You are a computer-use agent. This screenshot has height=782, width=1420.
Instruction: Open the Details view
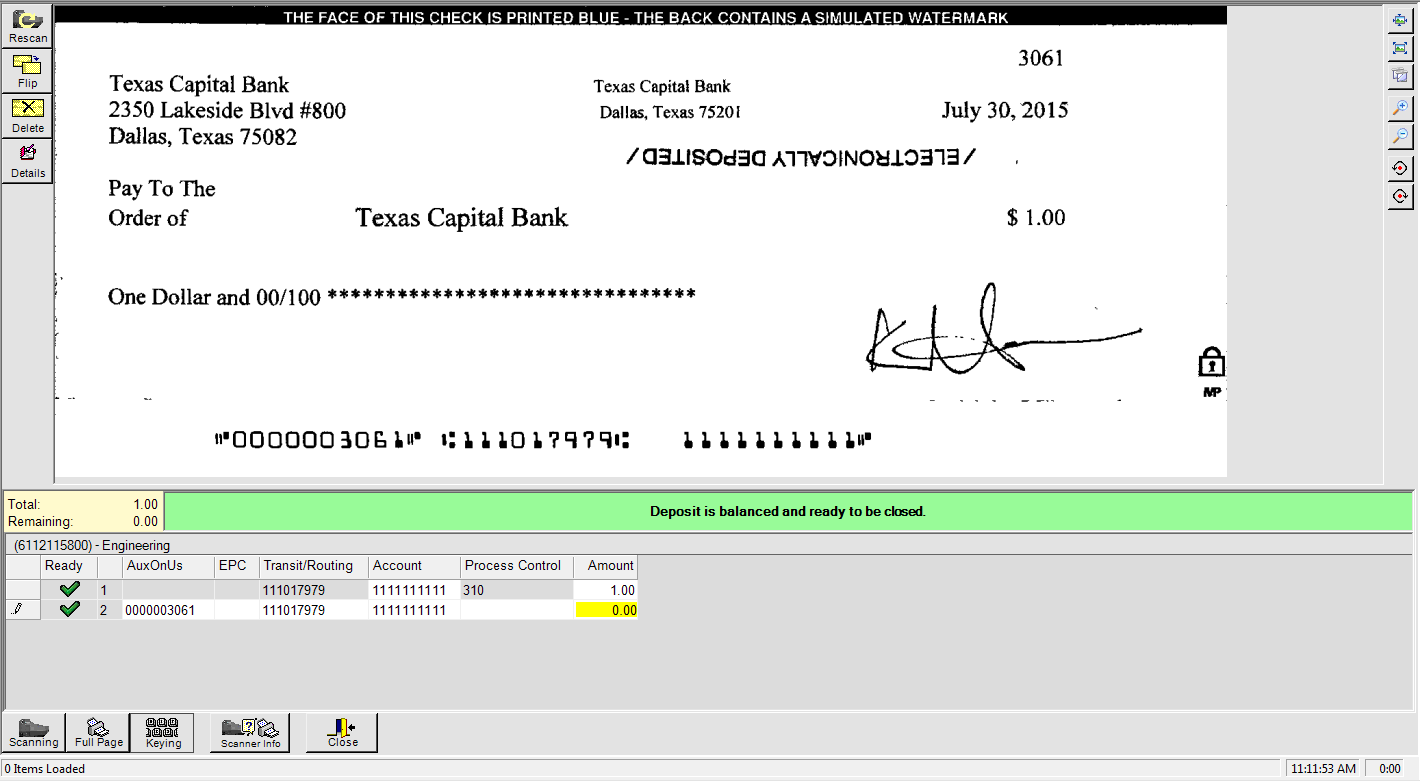[27, 161]
